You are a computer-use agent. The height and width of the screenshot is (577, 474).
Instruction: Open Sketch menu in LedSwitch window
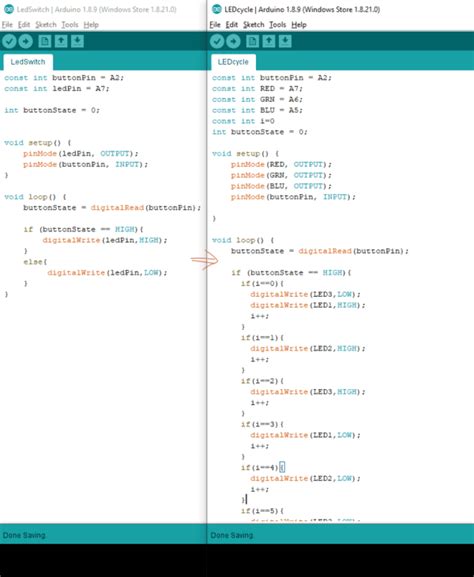46,25
